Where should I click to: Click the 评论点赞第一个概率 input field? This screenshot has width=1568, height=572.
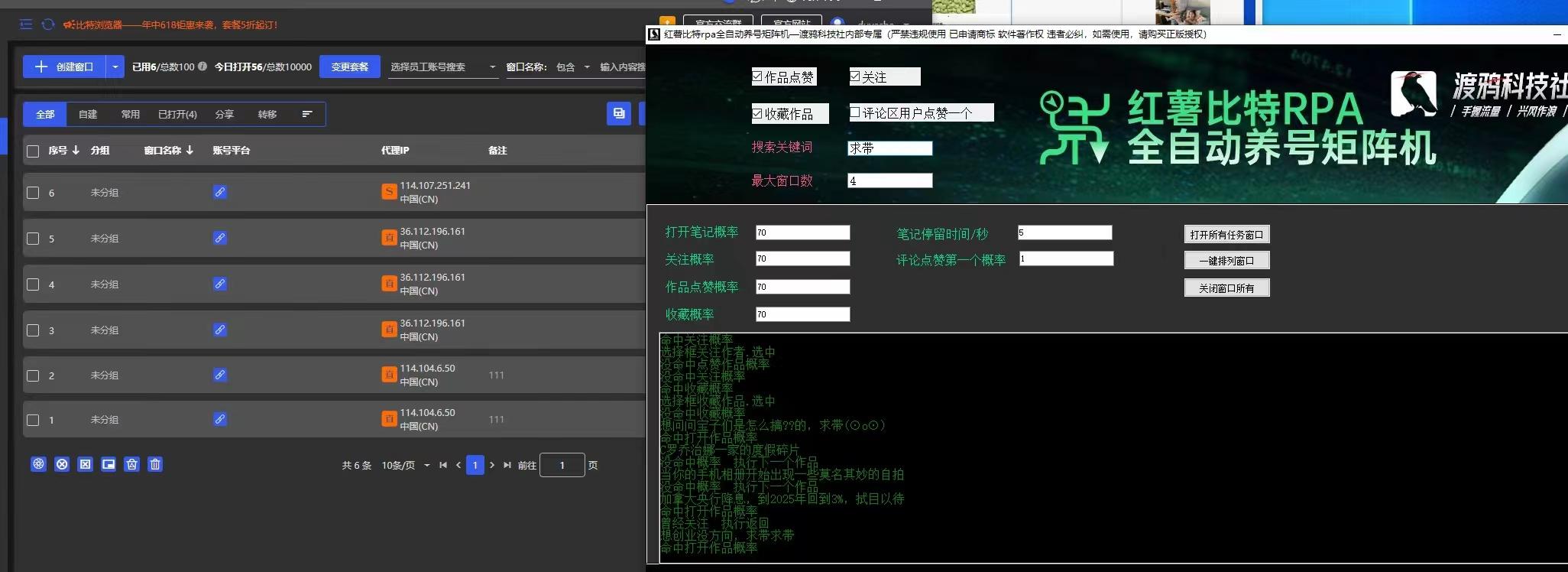[1066, 258]
